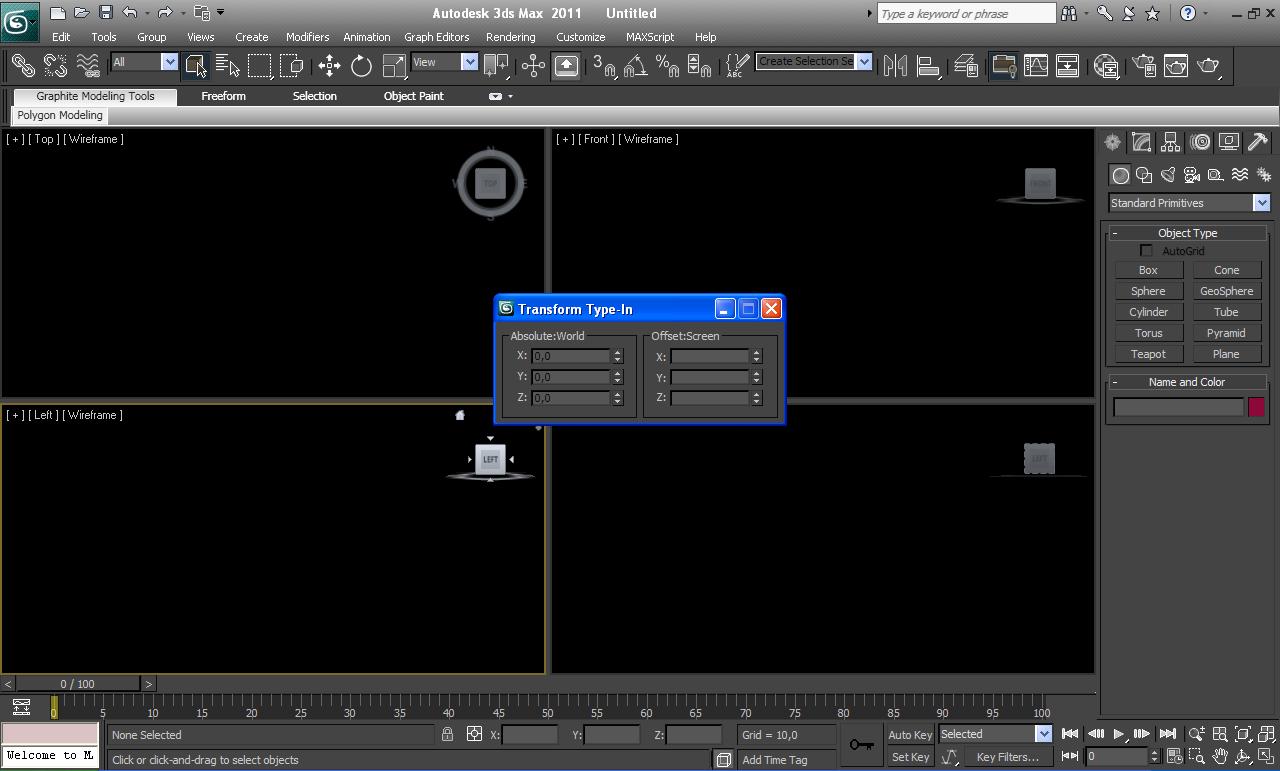This screenshot has width=1280, height=771.
Task: Click the Mirror tool icon
Action: click(x=896, y=66)
